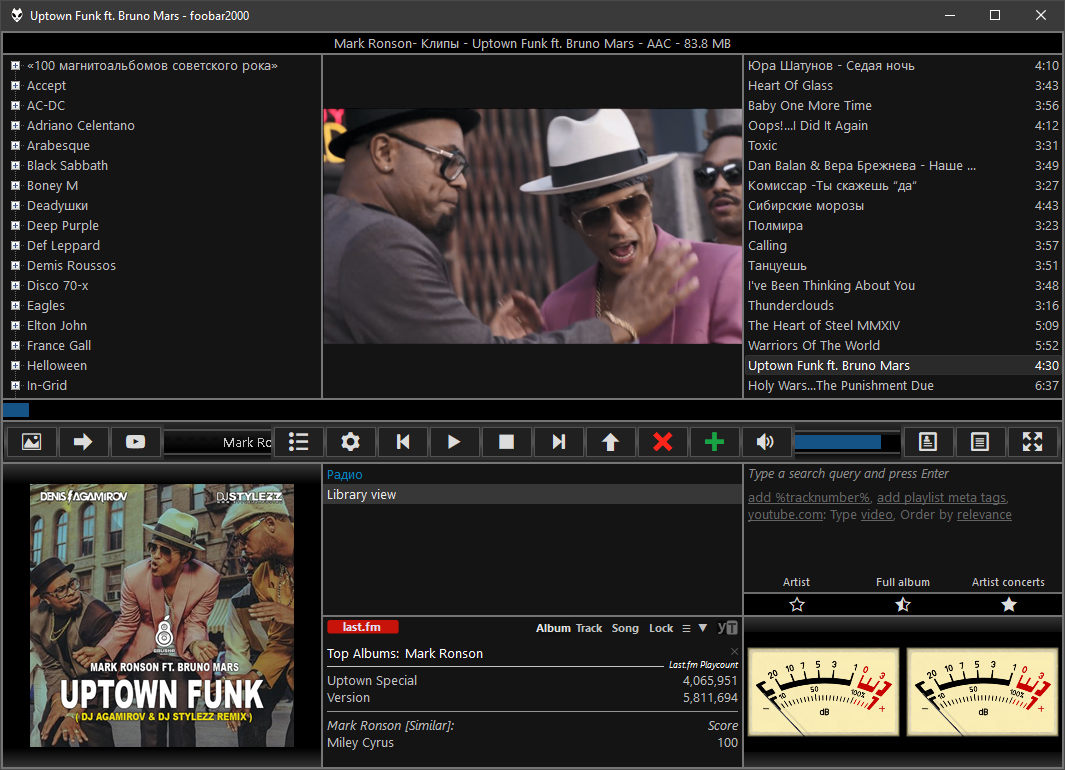Open the last.fm panel dropdown triangle
This screenshot has width=1065, height=770.
coord(703,628)
